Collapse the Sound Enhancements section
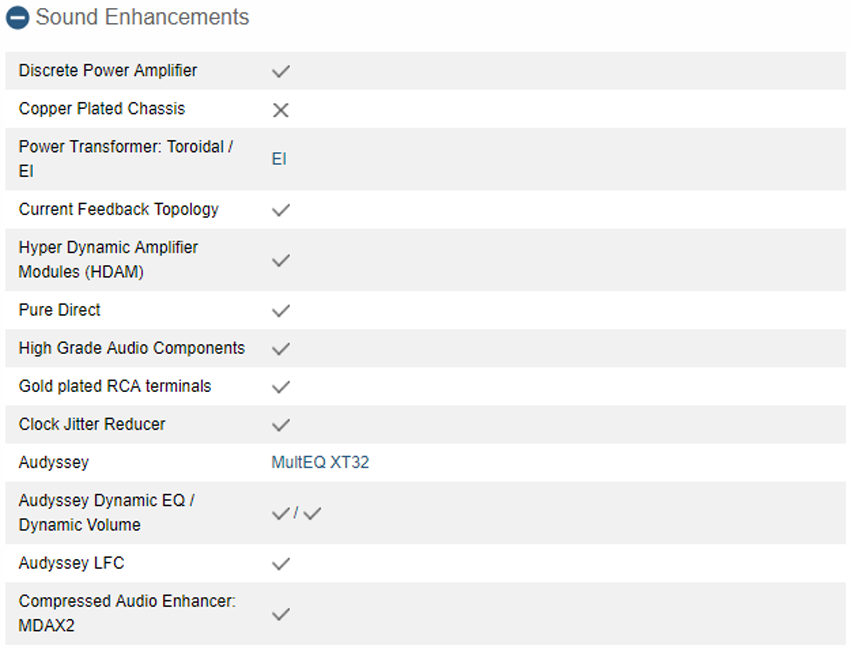This screenshot has width=850, height=649. [x=17, y=18]
